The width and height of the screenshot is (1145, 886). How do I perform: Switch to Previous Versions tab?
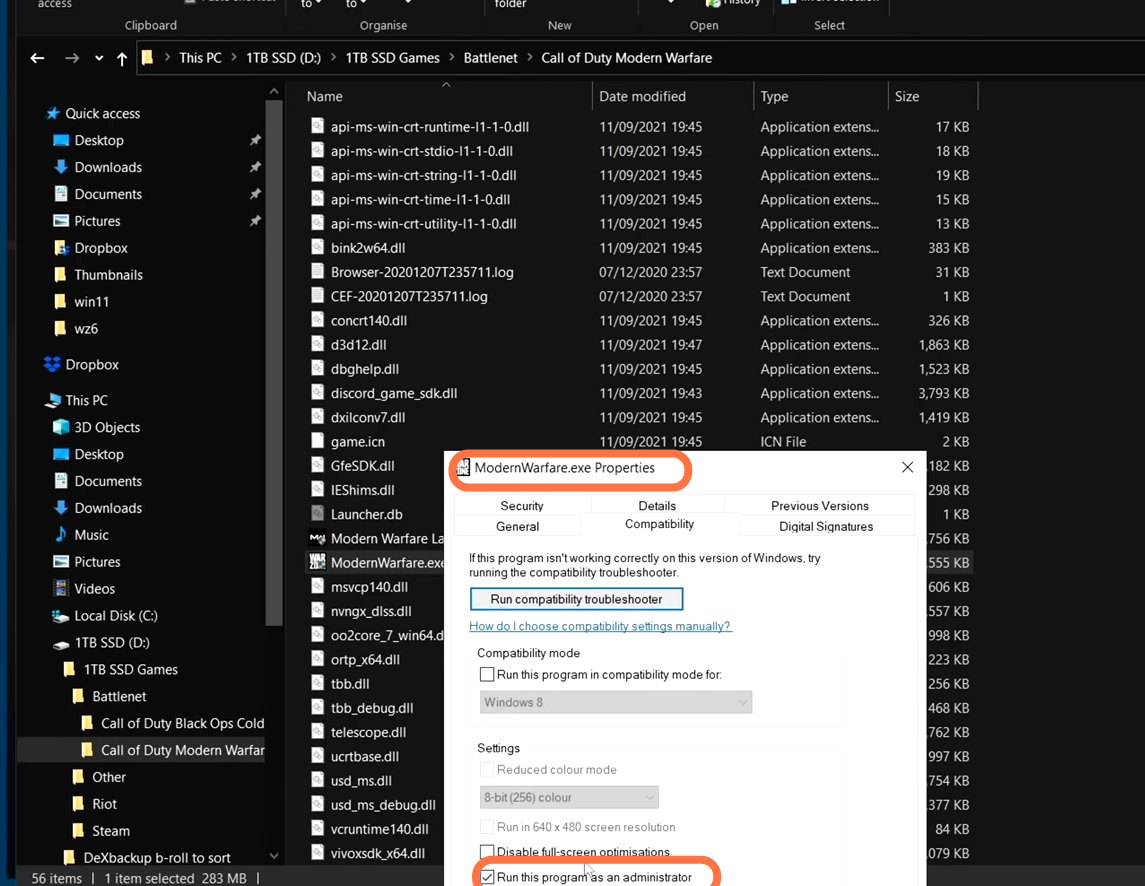tap(819, 505)
